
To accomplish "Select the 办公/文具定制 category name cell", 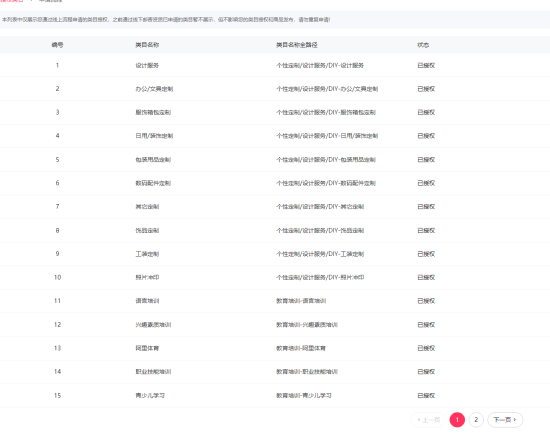I will click(154, 89).
